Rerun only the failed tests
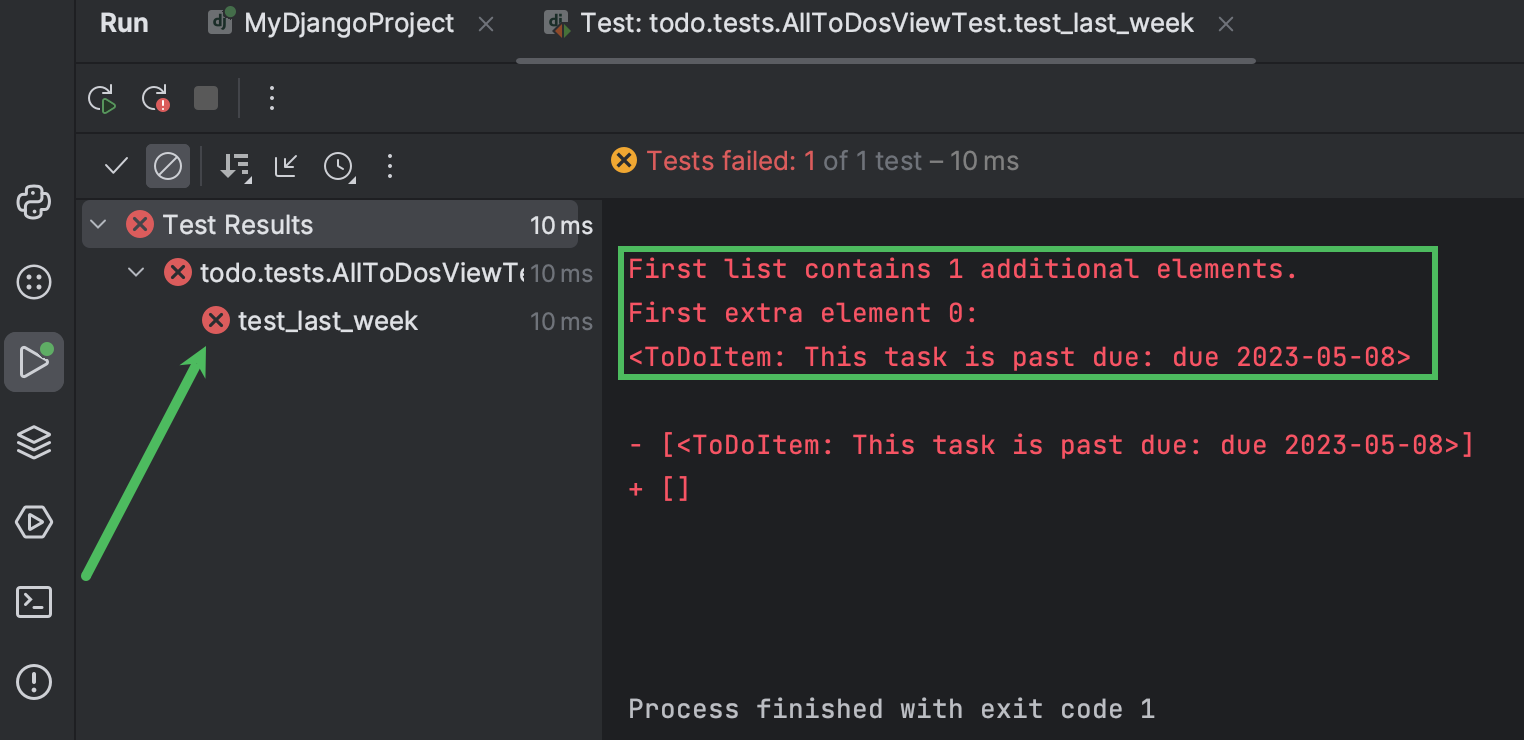 click(x=155, y=98)
